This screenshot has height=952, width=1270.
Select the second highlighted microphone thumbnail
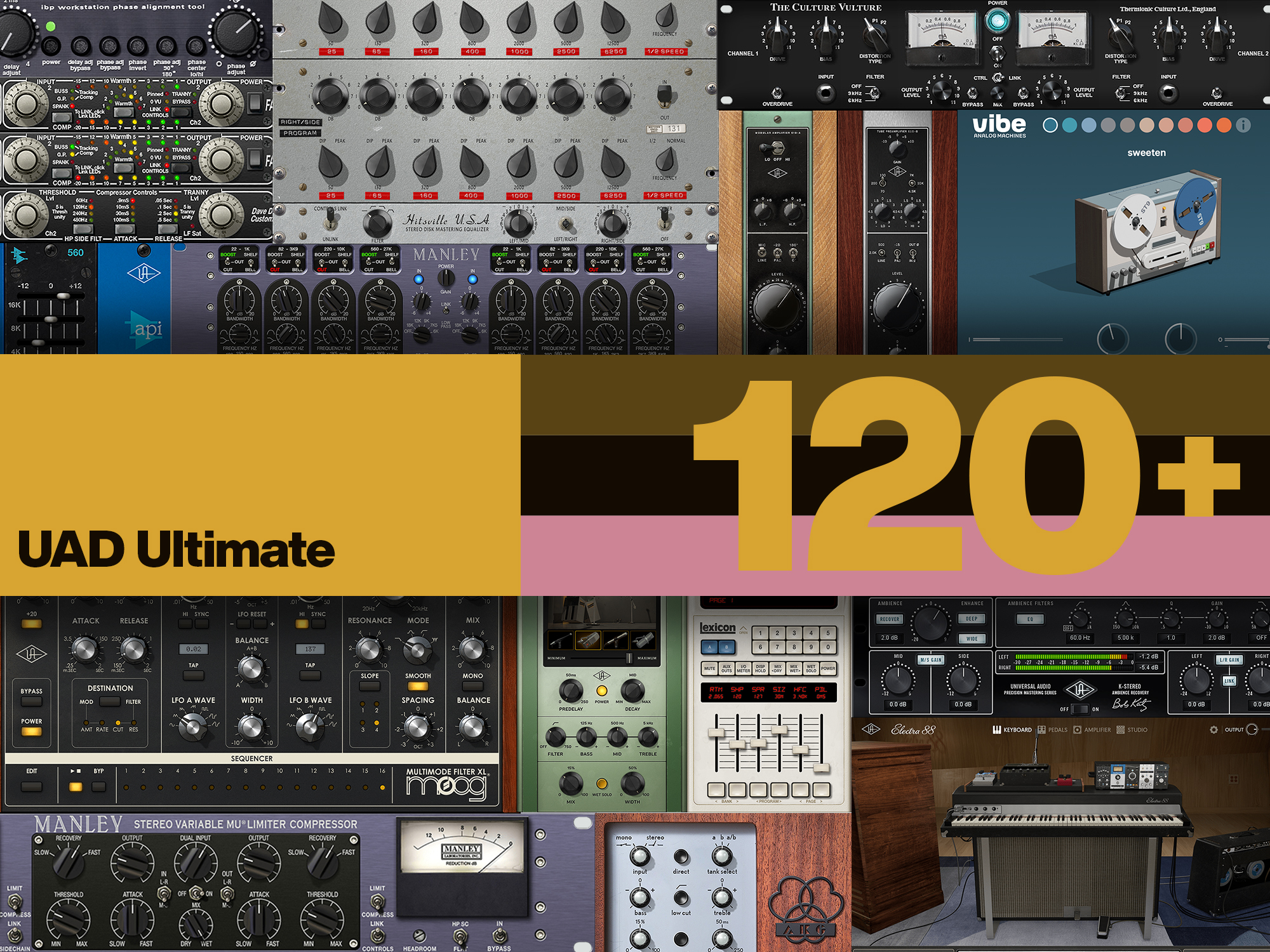pyautogui.click(x=588, y=640)
